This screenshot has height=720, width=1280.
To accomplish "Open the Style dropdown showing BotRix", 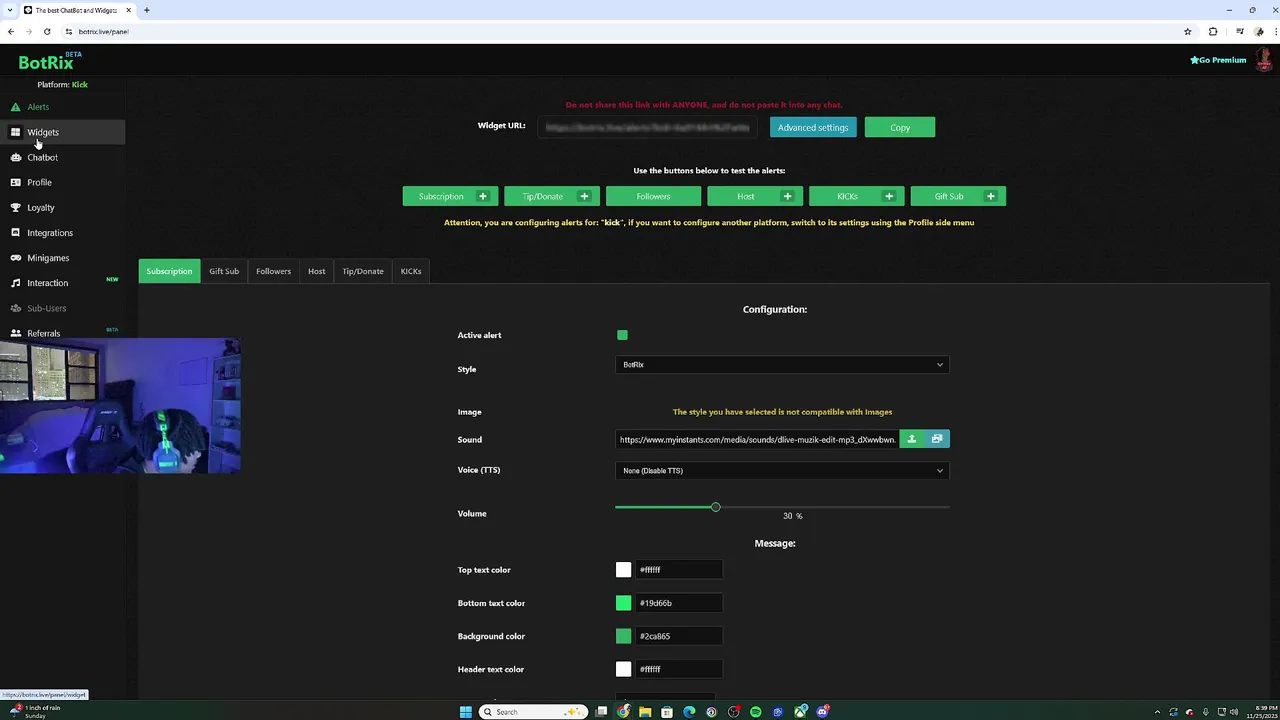I will (782, 365).
